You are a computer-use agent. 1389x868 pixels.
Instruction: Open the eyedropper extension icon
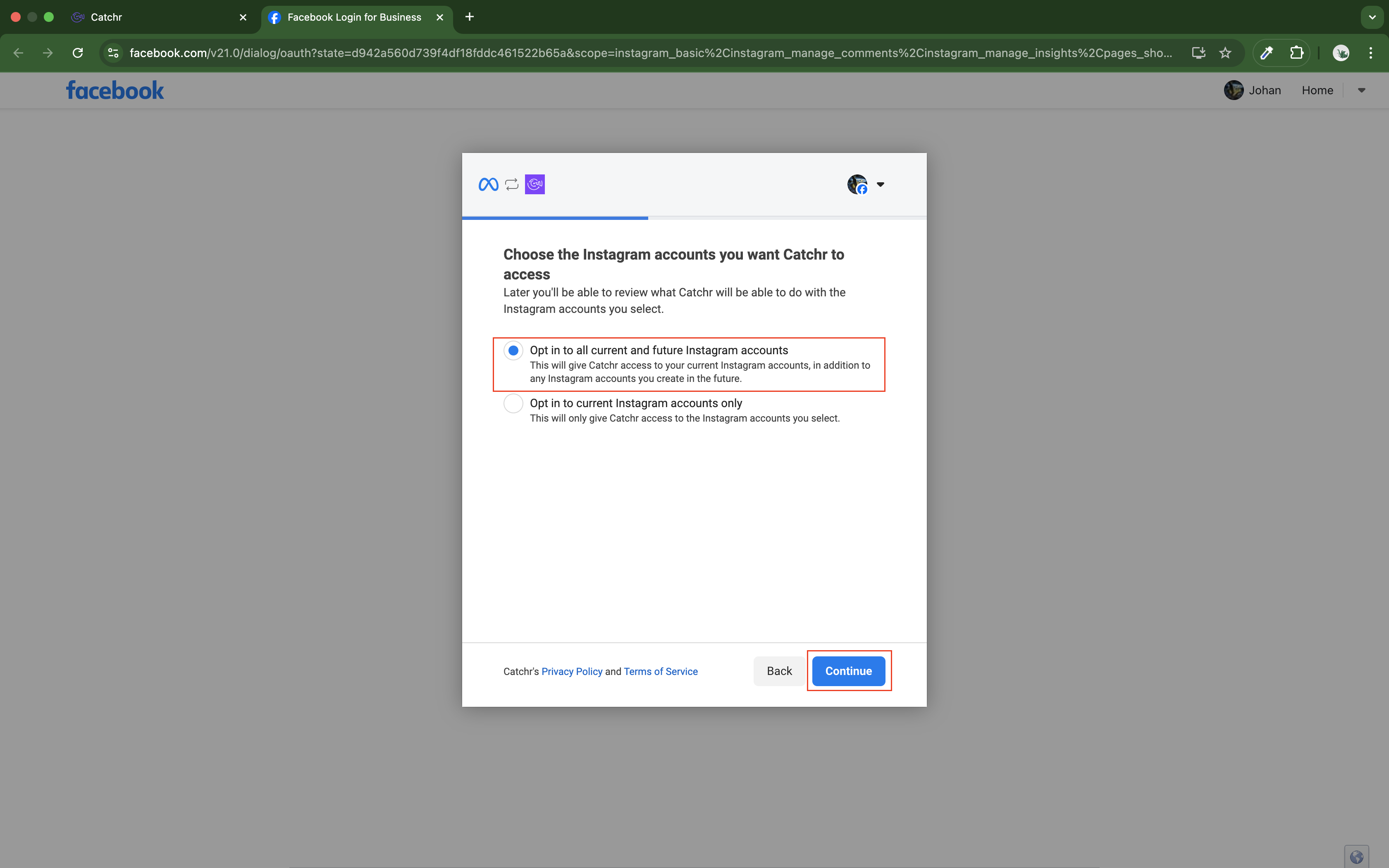pyautogui.click(x=1267, y=53)
